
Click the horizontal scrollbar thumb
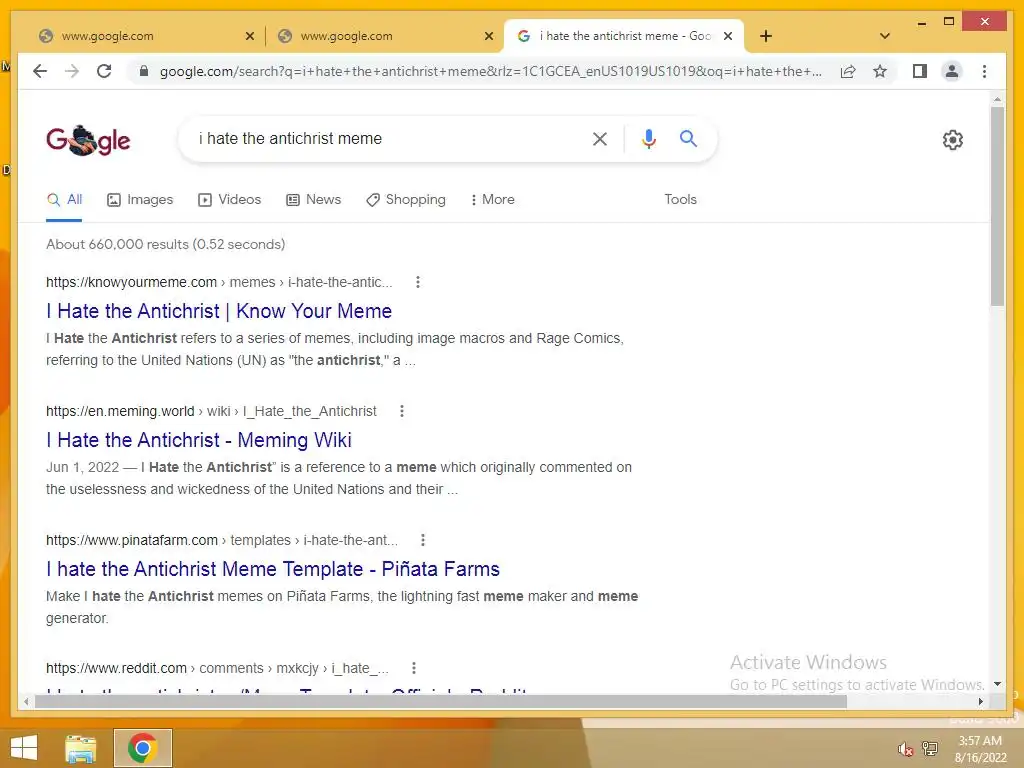441,701
